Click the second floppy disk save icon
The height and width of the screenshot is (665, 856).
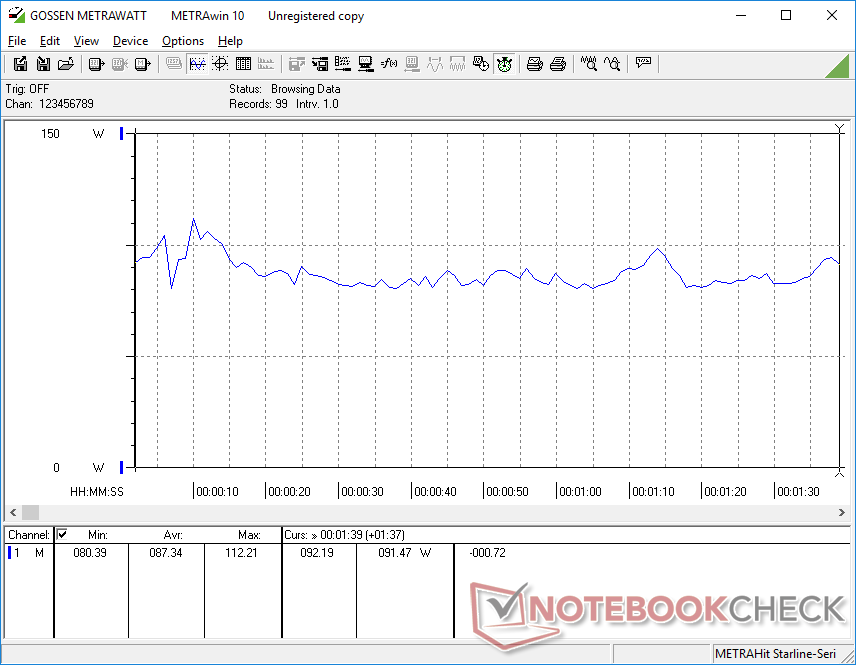pos(43,64)
